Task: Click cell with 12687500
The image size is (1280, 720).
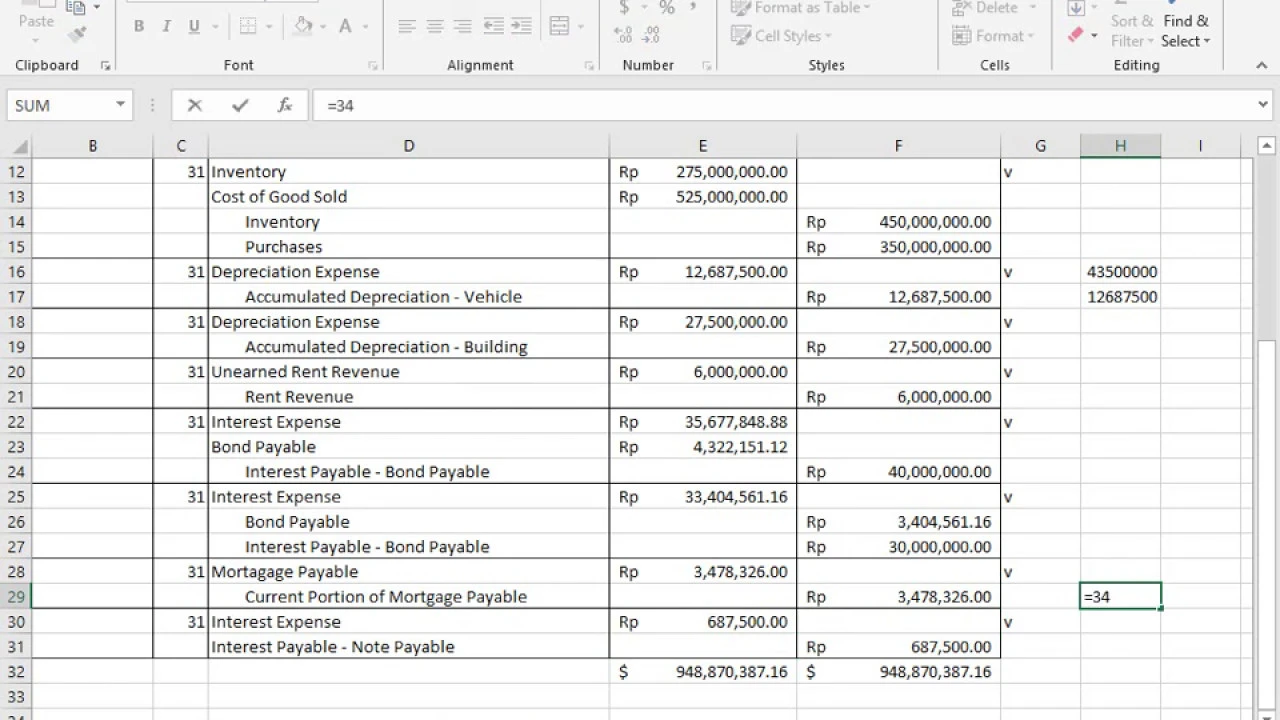Action: coord(1120,296)
